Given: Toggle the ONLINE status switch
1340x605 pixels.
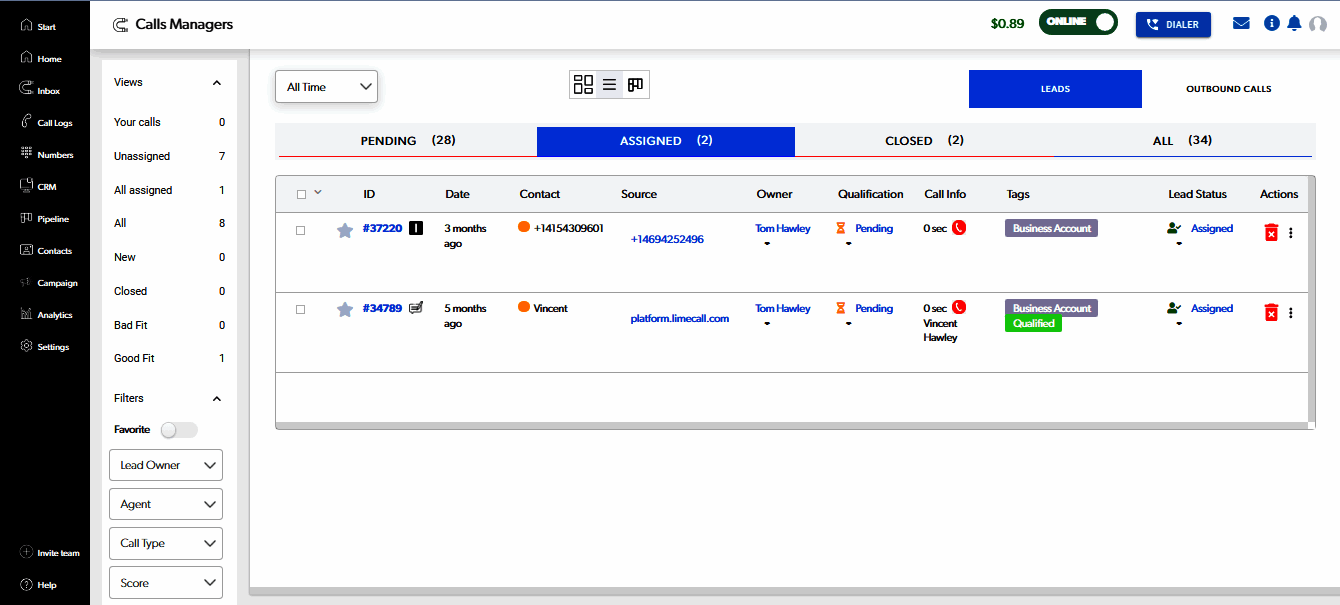Looking at the screenshot, I should tap(1078, 23).
